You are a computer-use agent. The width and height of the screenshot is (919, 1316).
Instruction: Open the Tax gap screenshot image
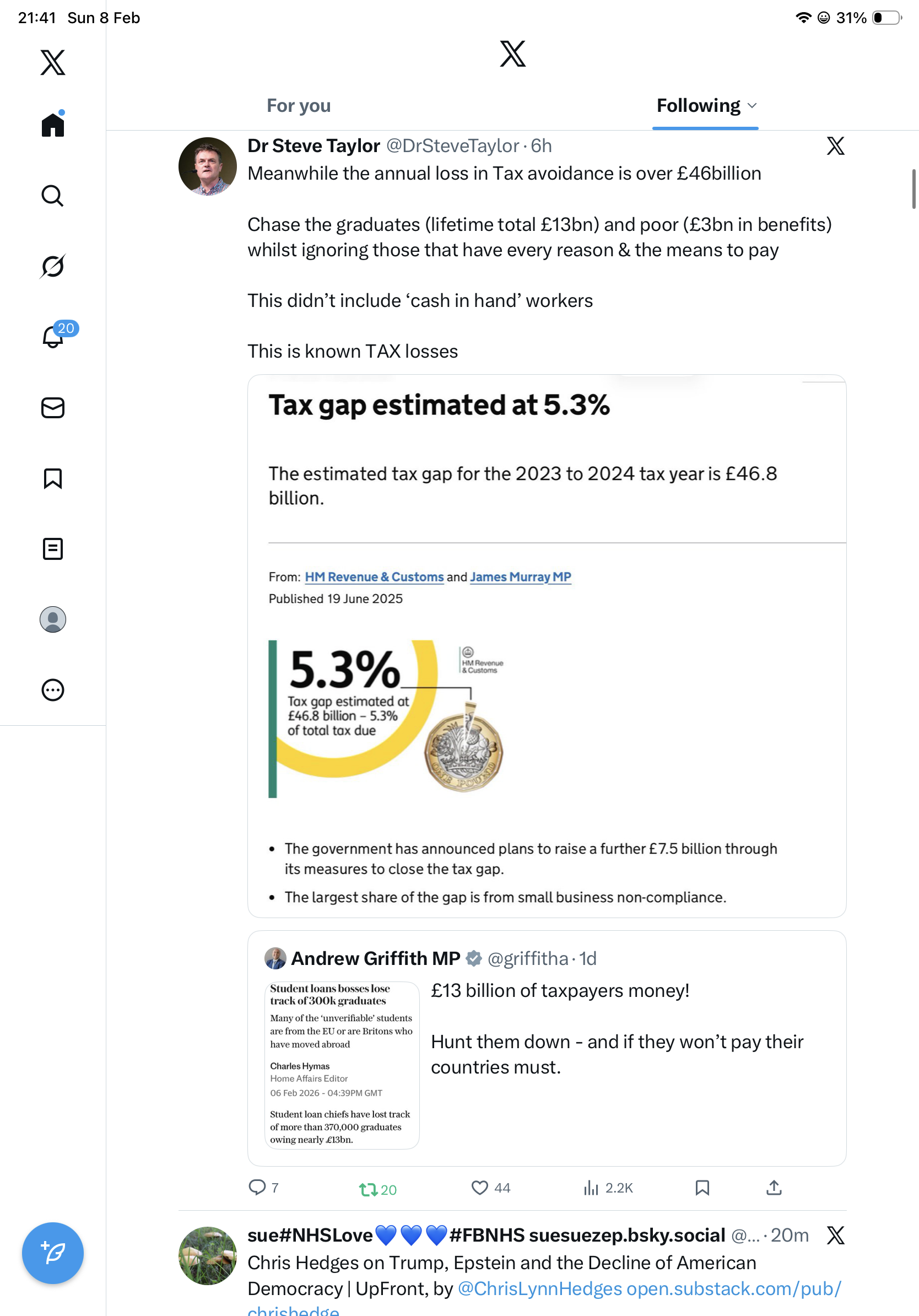[x=547, y=646]
